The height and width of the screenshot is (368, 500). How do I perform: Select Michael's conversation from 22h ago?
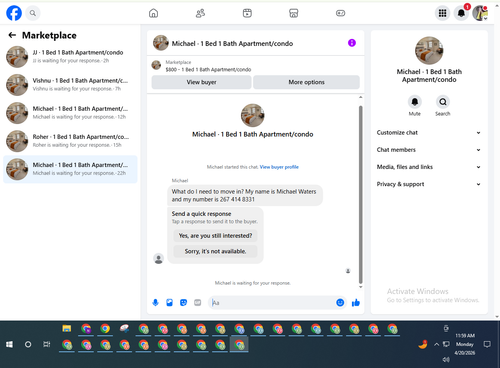70,169
